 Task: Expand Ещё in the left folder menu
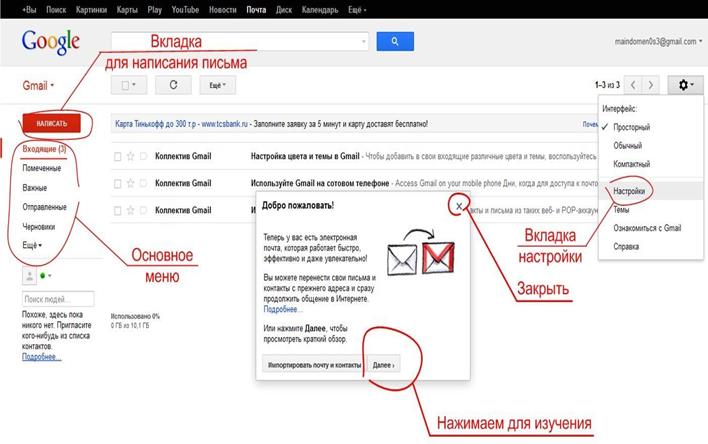click(x=32, y=245)
